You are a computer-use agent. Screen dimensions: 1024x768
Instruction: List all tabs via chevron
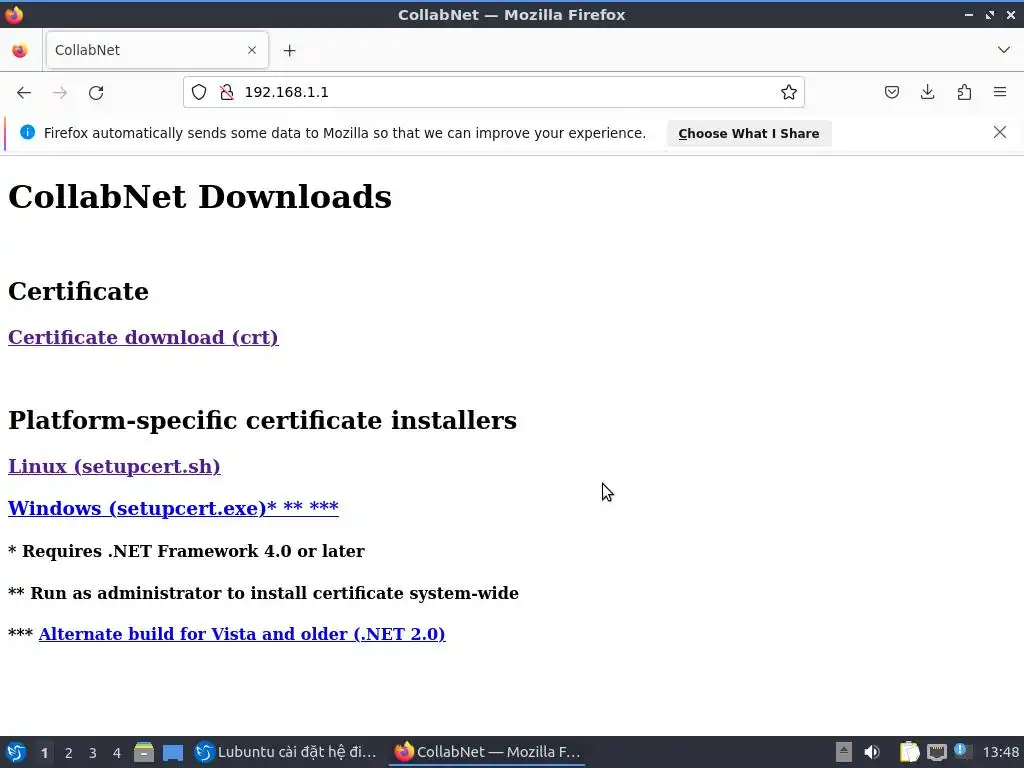(1004, 50)
